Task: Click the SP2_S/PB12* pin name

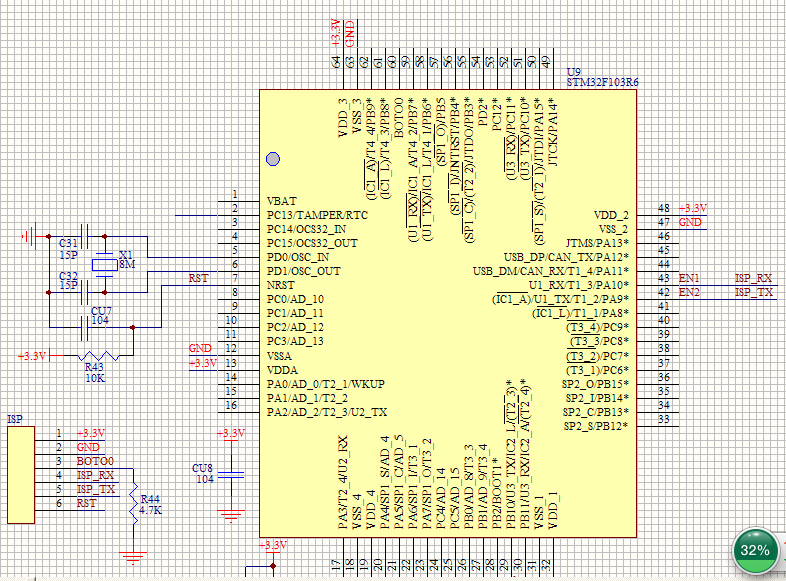Action: [596, 427]
